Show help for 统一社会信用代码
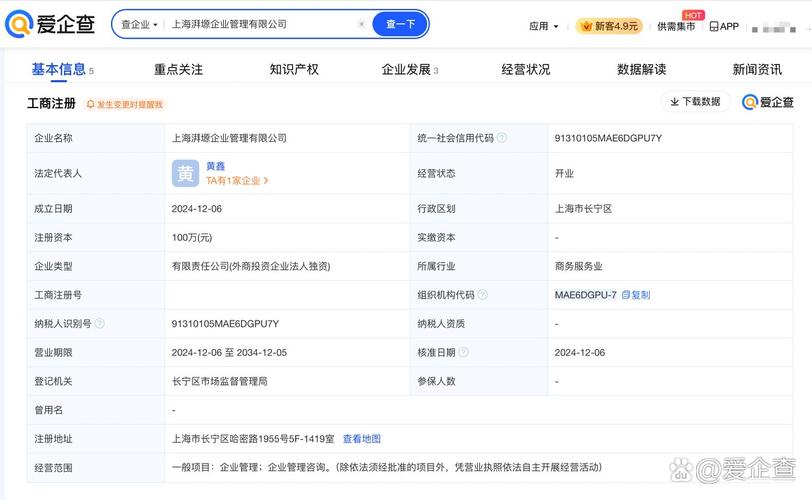812x500 pixels. point(501,138)
